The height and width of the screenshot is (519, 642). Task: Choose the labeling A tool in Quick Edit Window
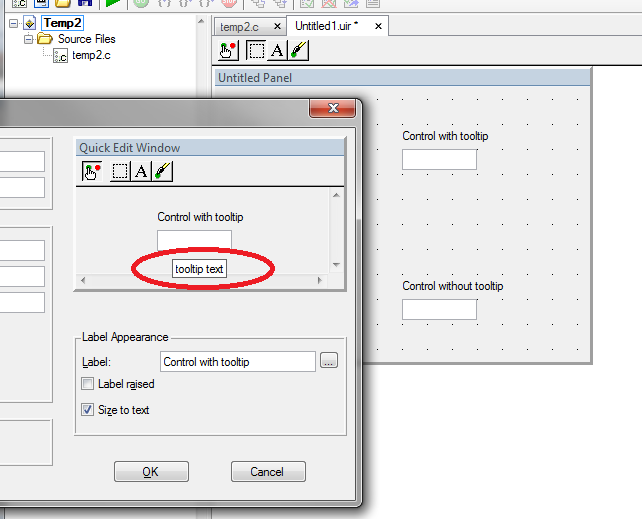[x=141, y=171]
